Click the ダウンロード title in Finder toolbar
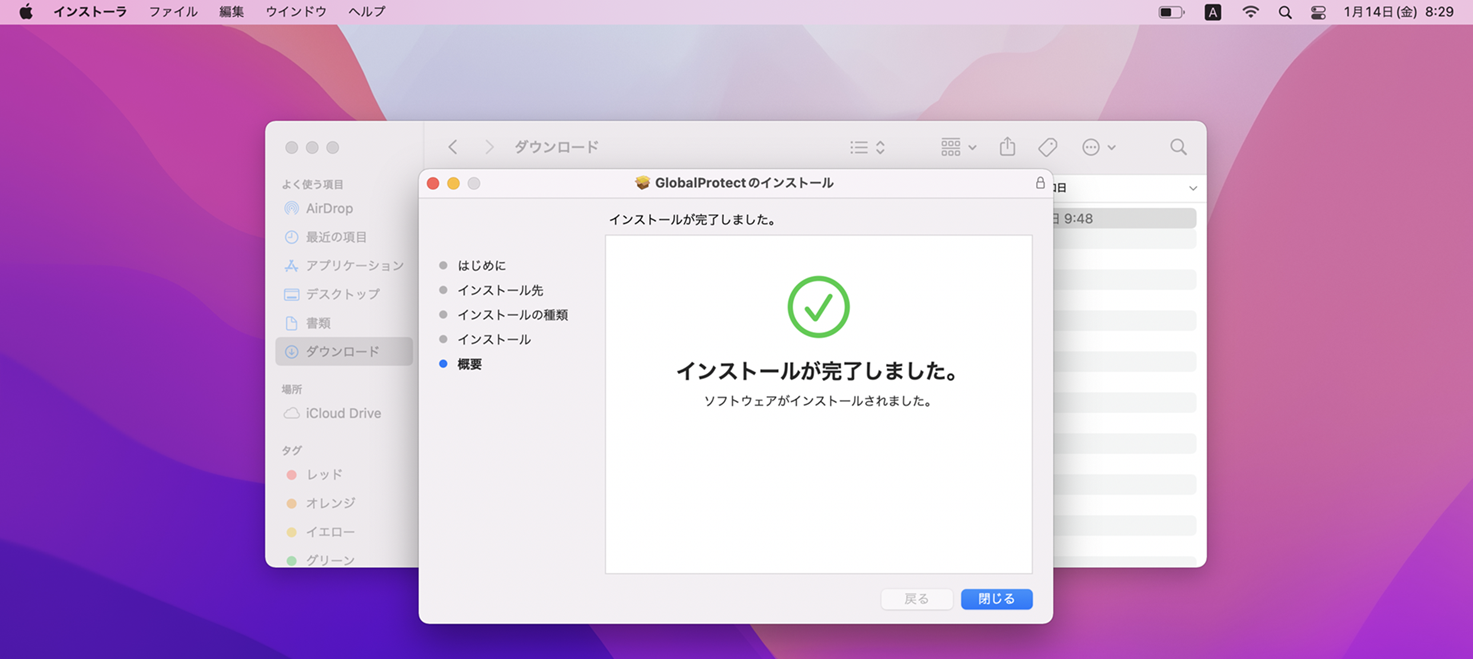Image resolution: width=1473 pixels, height=659 pixels. click(x=556, y=147)
